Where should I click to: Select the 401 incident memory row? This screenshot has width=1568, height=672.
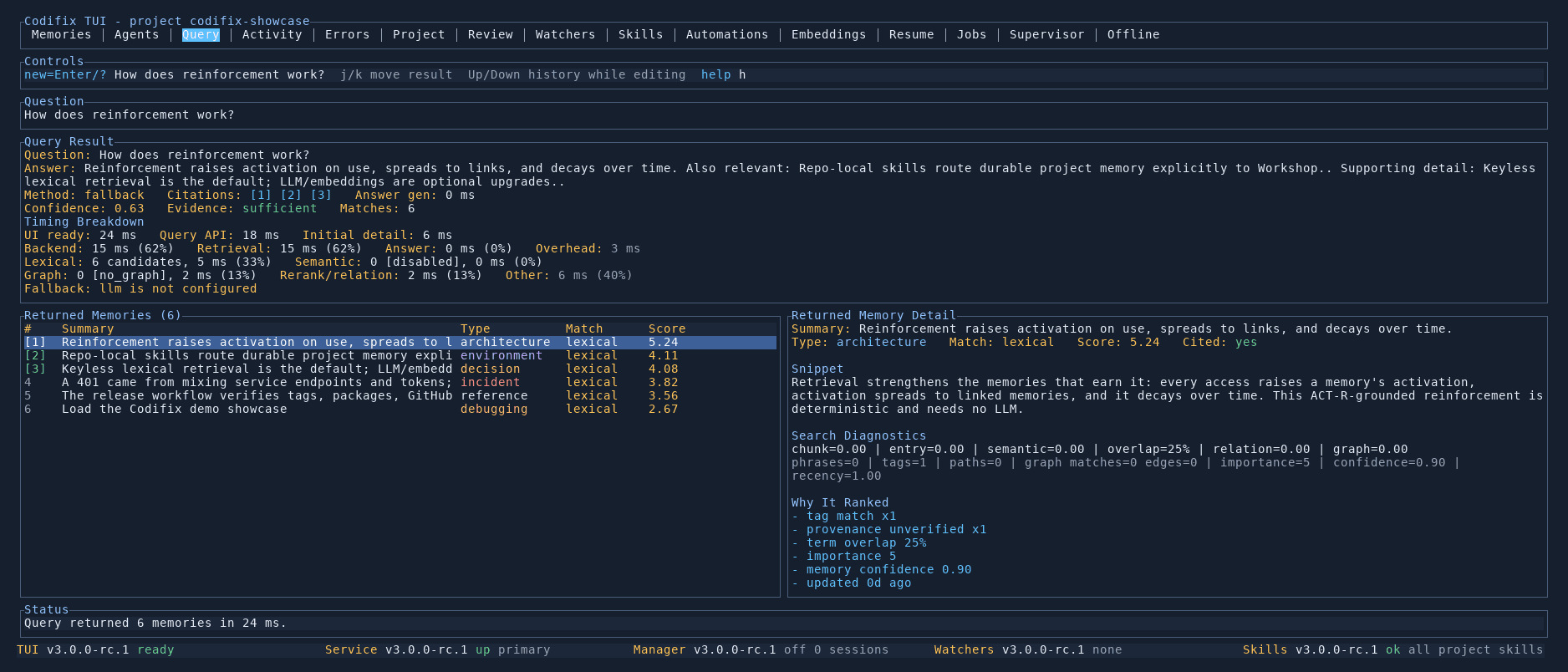pos(400,382)
